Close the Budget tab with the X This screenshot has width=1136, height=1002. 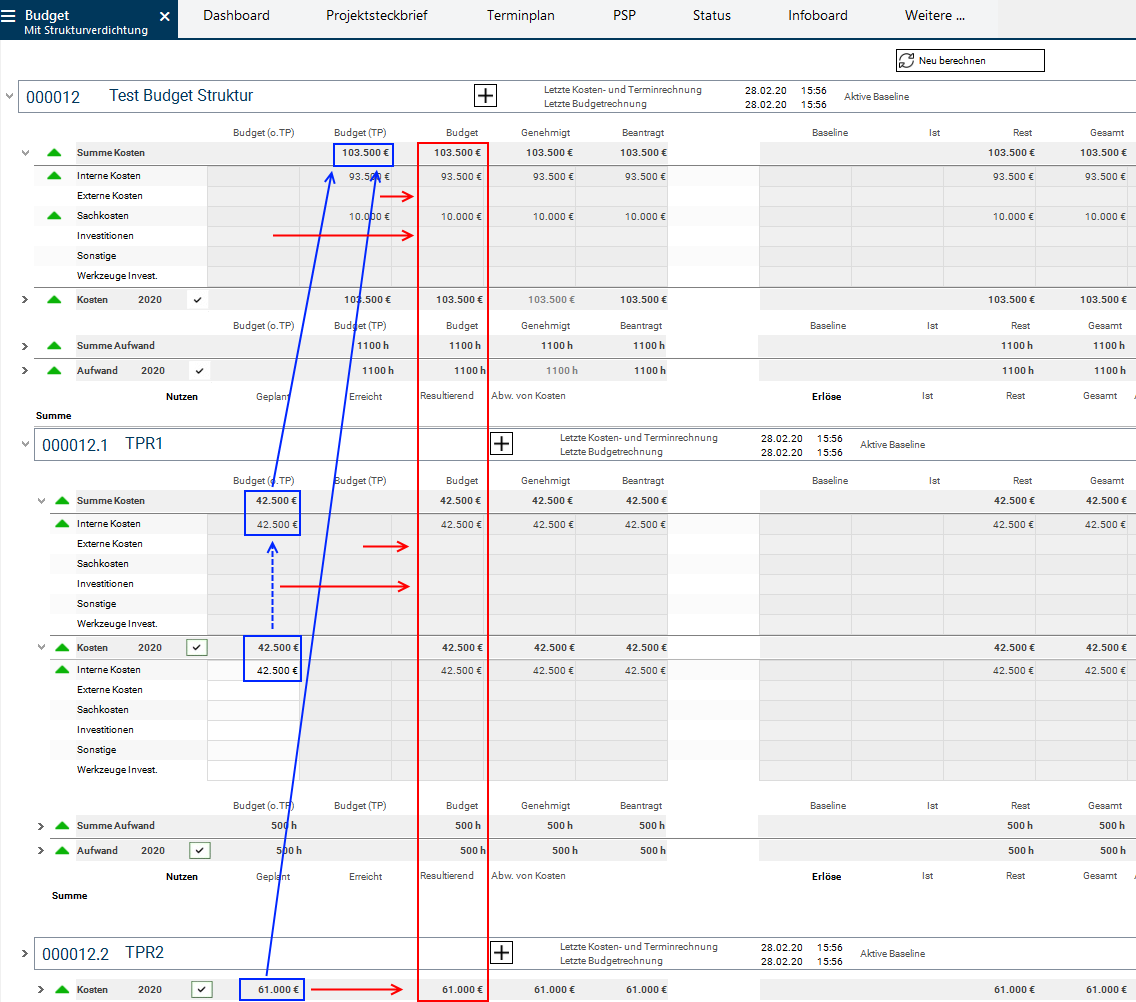click(x=165, y=17)
